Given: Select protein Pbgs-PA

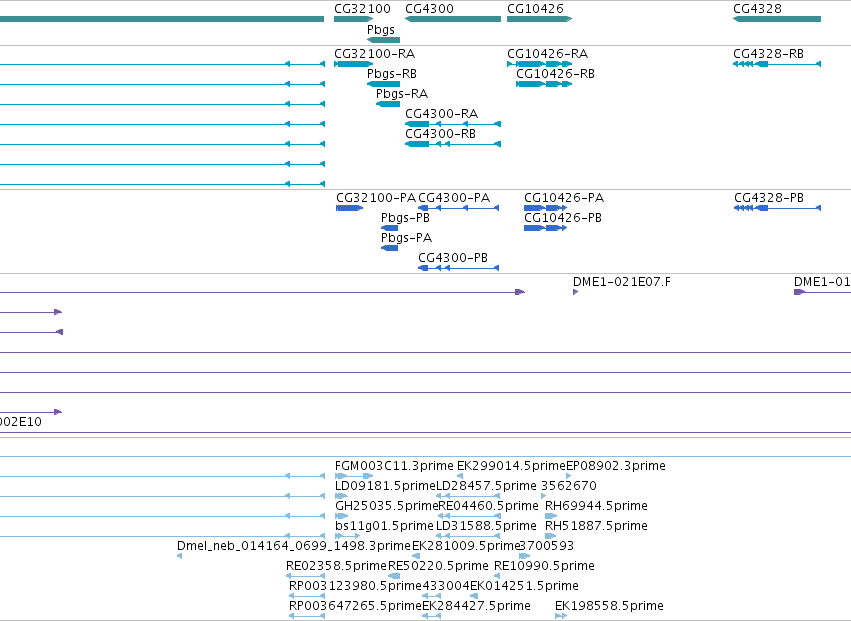Looking at the screenshot, I should [x=407, y=238].
